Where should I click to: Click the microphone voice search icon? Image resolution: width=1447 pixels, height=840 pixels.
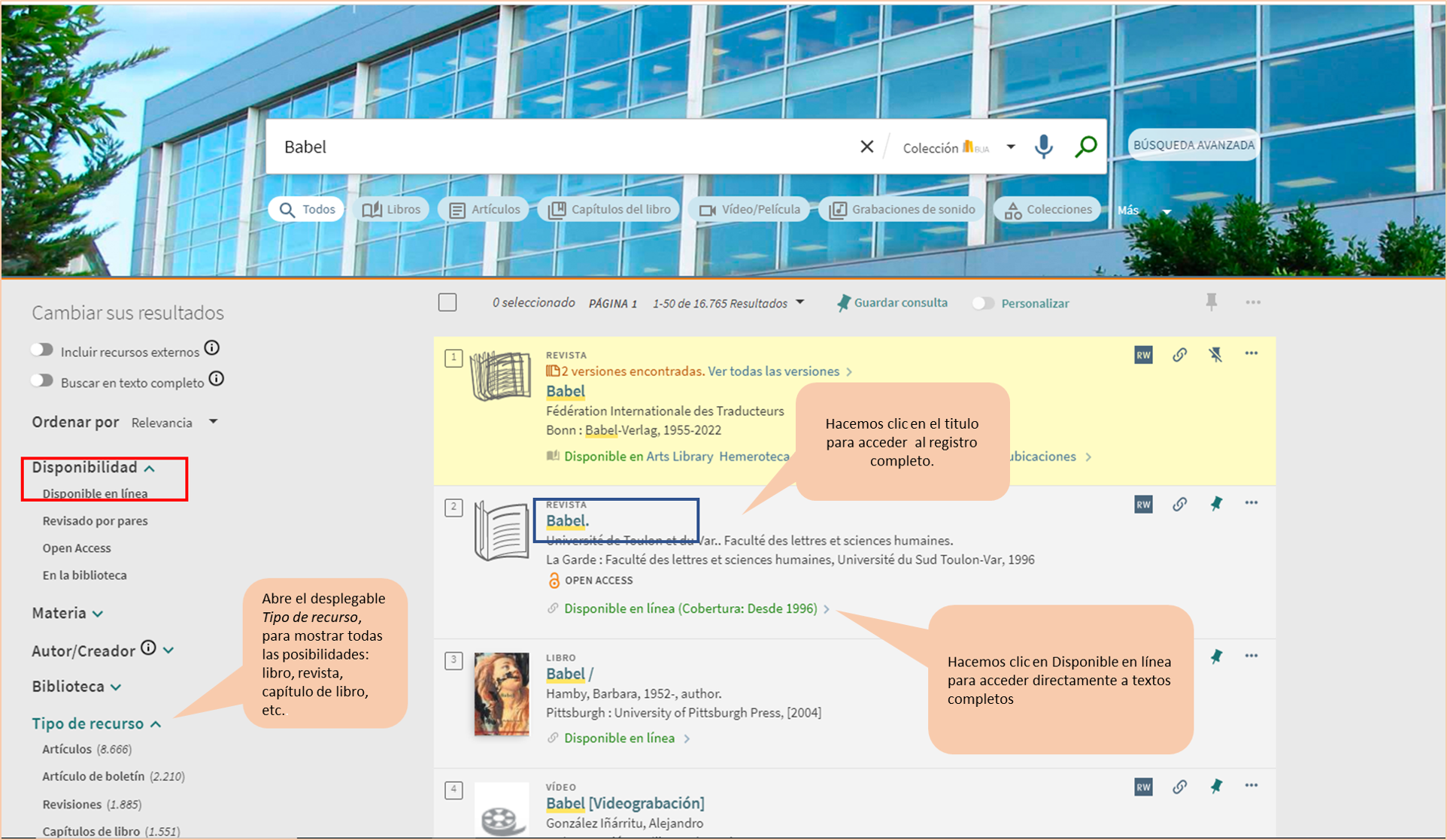(1043, 147)
